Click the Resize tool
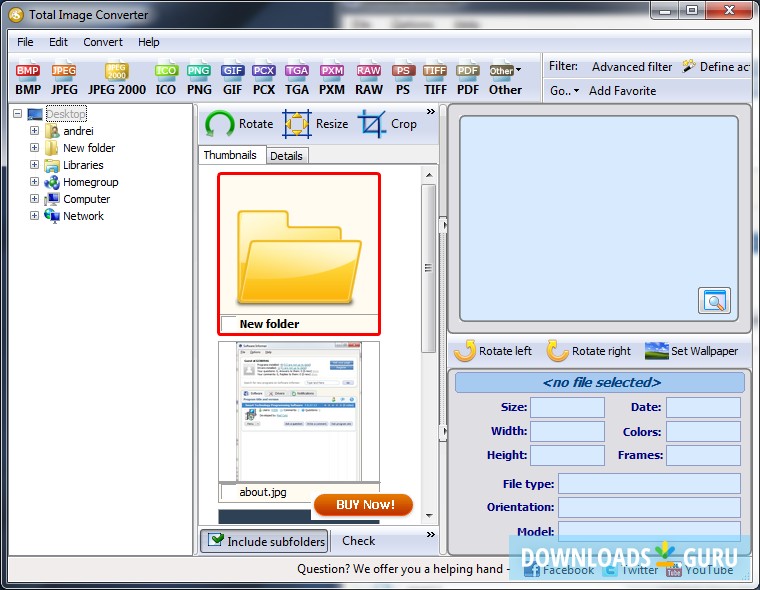Viewport: 760px width, 590px height. tap(316, 124)
